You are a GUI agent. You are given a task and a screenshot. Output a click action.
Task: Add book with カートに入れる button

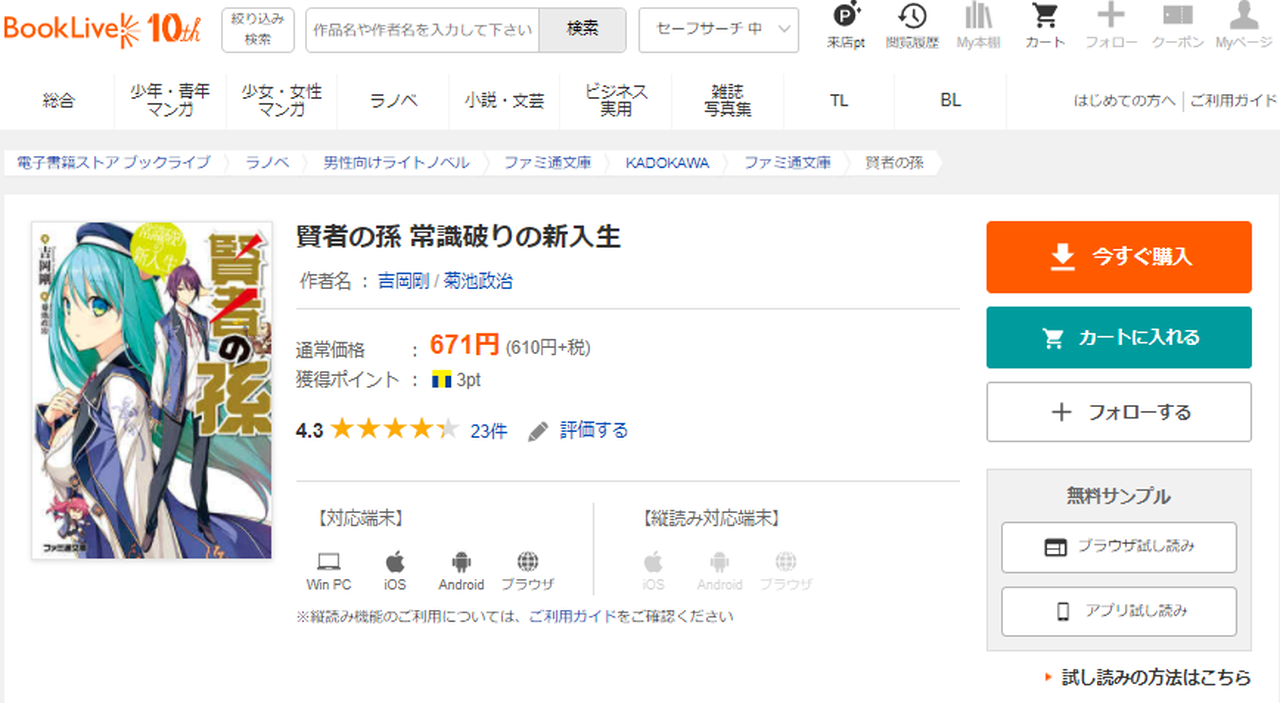(1118, 338)
